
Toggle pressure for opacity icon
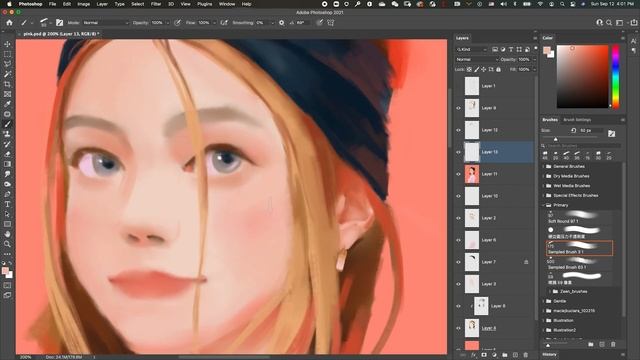coord(178,23)
